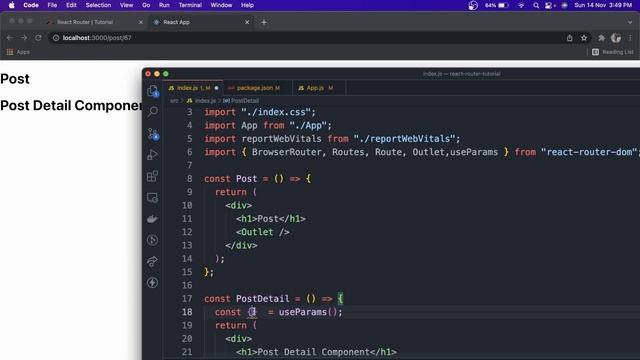Click the lightning bolt icon in activity bar
Screen dimensions: 640x360
click(x=152, y=282)
